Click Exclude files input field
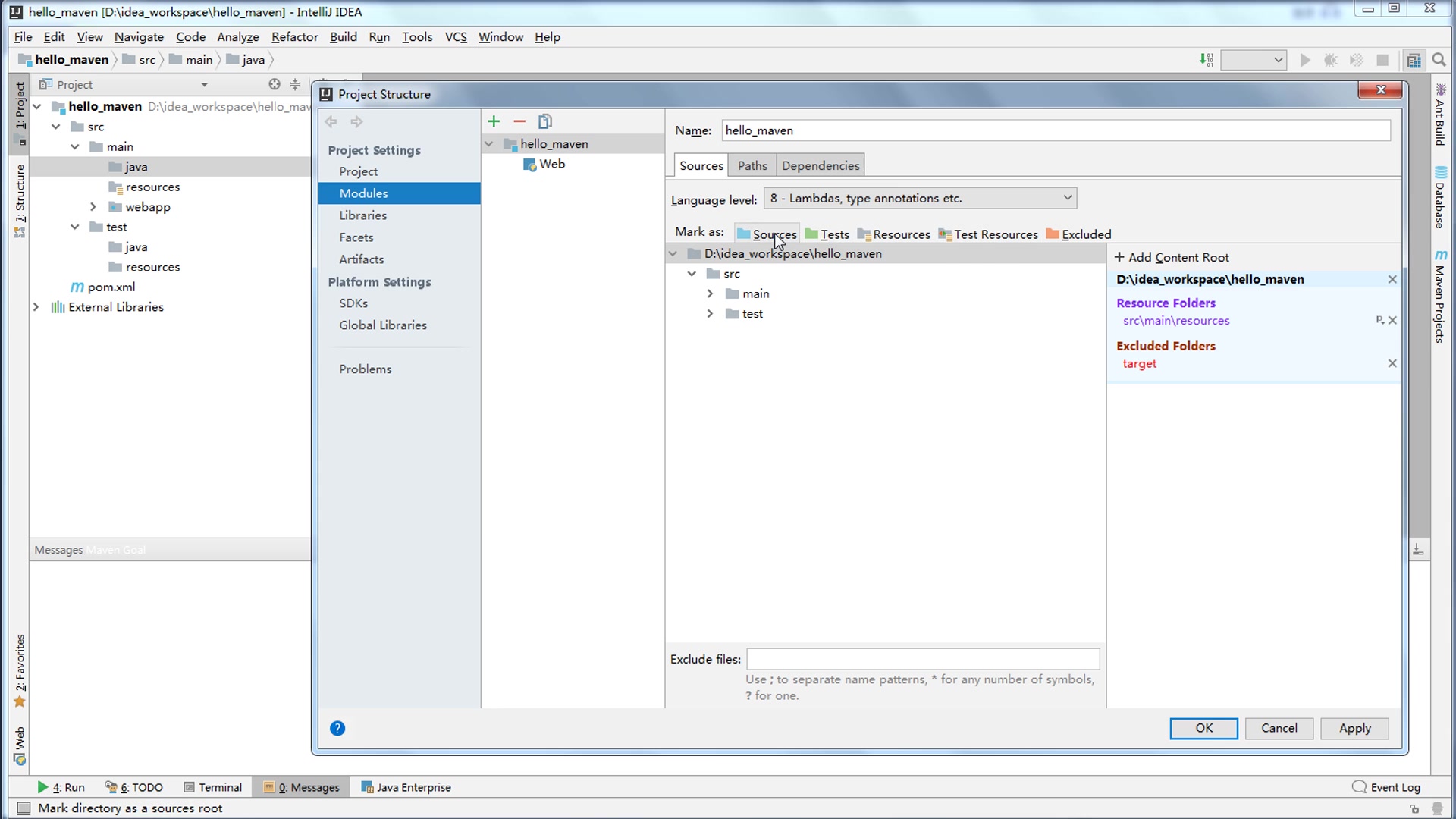This screenshot has width=1456, height=819. 924,659
